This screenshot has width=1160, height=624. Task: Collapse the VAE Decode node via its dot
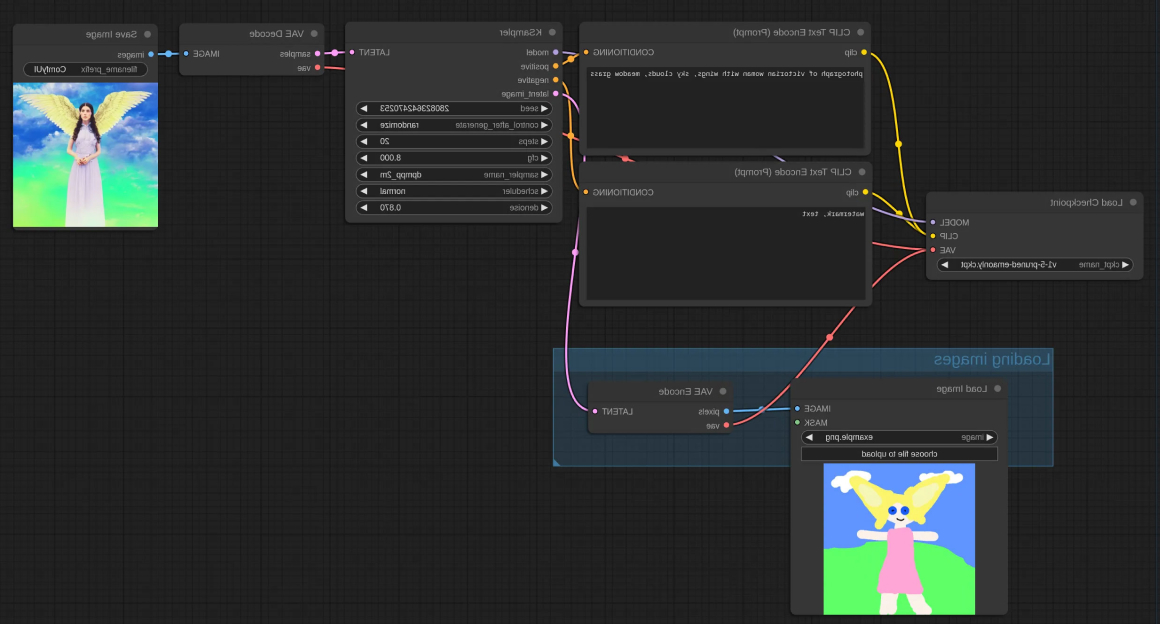click(x=313, y=33)
